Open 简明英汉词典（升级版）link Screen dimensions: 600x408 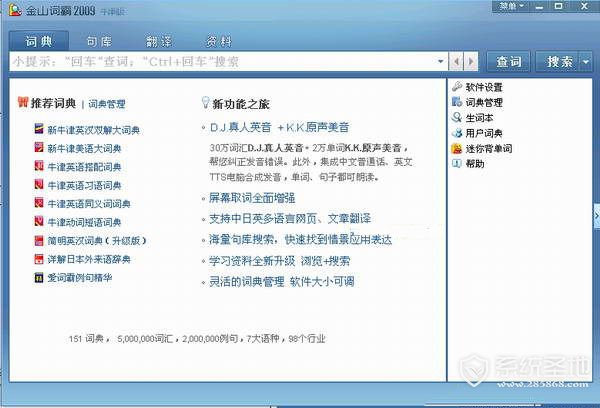click(97, 241)
